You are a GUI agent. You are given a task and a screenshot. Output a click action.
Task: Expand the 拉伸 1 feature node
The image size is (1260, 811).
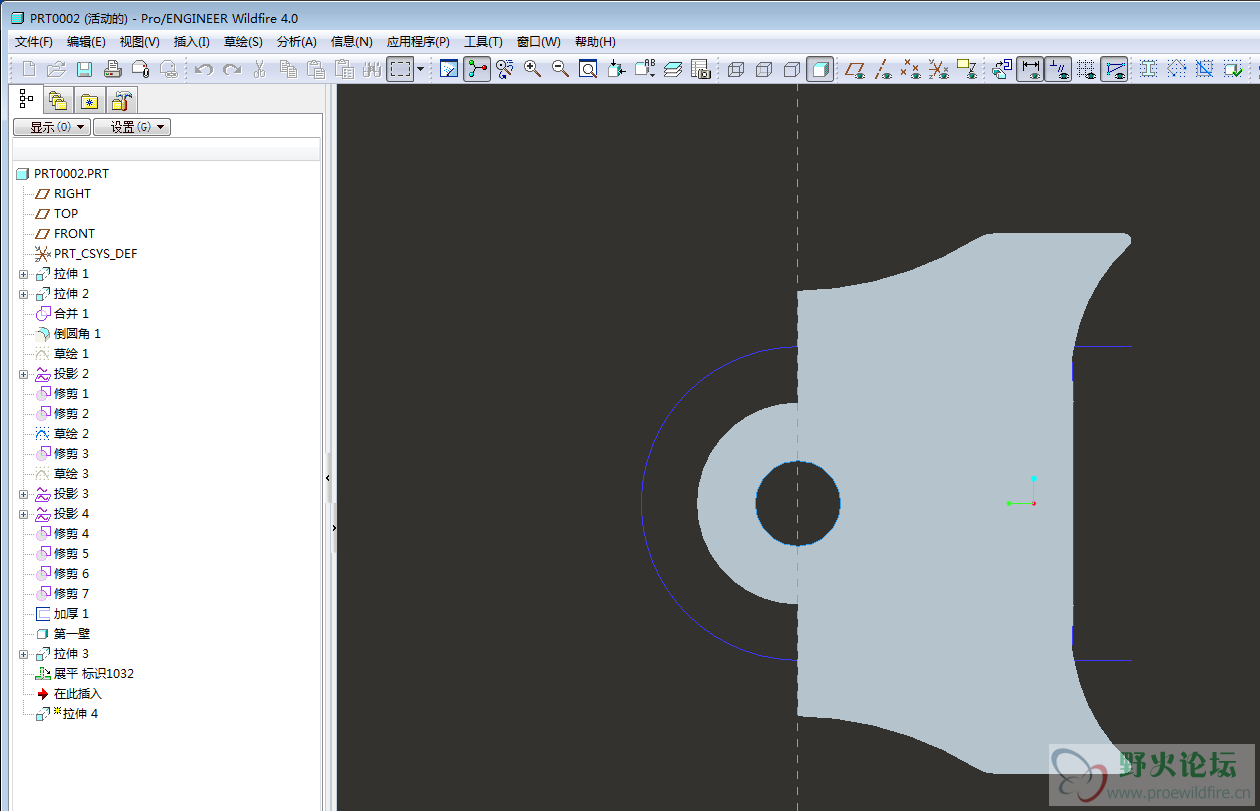pyautogui.click(x=24, y=274)
